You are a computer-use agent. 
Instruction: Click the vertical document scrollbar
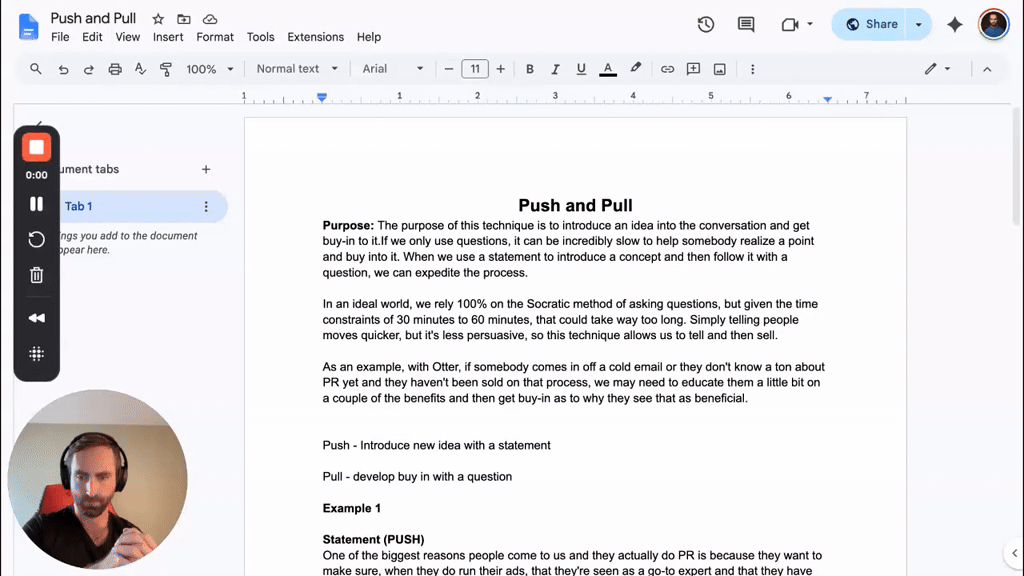point(1016,167)
